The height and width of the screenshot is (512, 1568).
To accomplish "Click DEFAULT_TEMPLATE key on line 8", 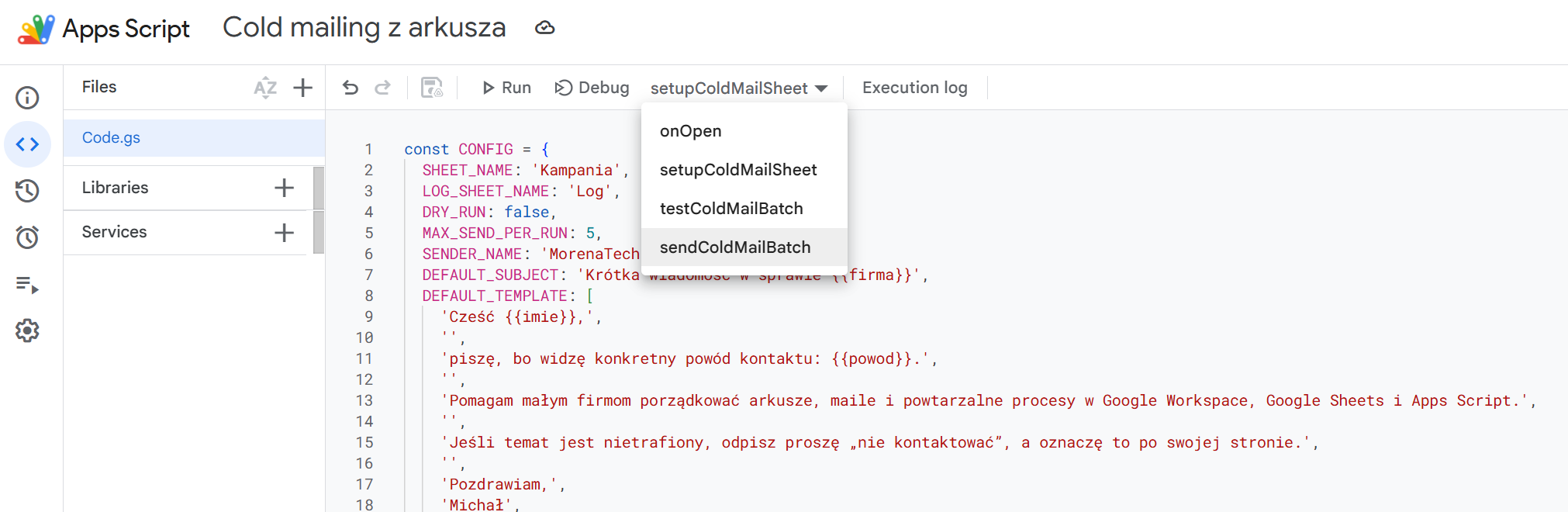I will pos(495,296).
